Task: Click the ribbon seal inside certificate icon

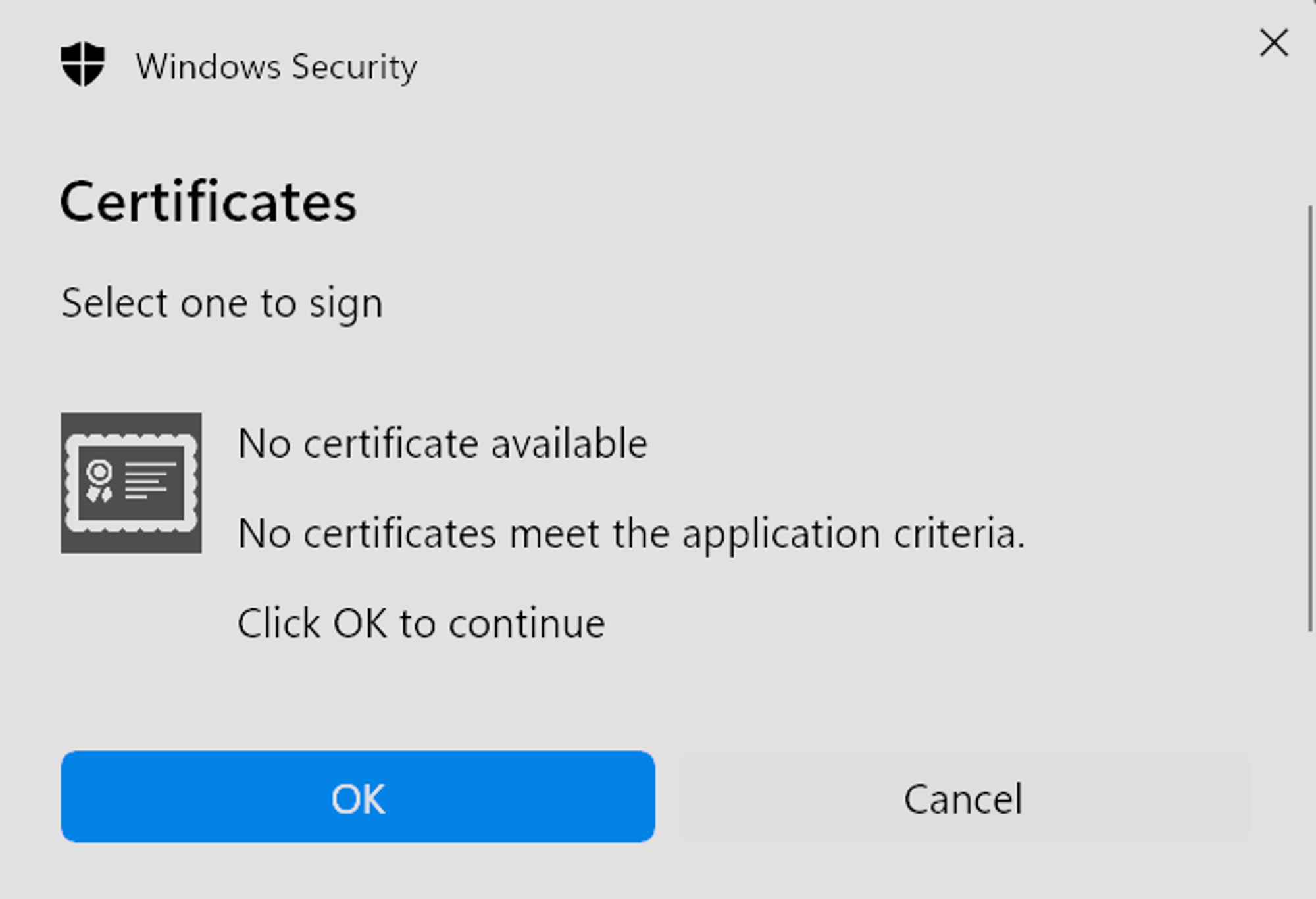Action: click(99, 481)
